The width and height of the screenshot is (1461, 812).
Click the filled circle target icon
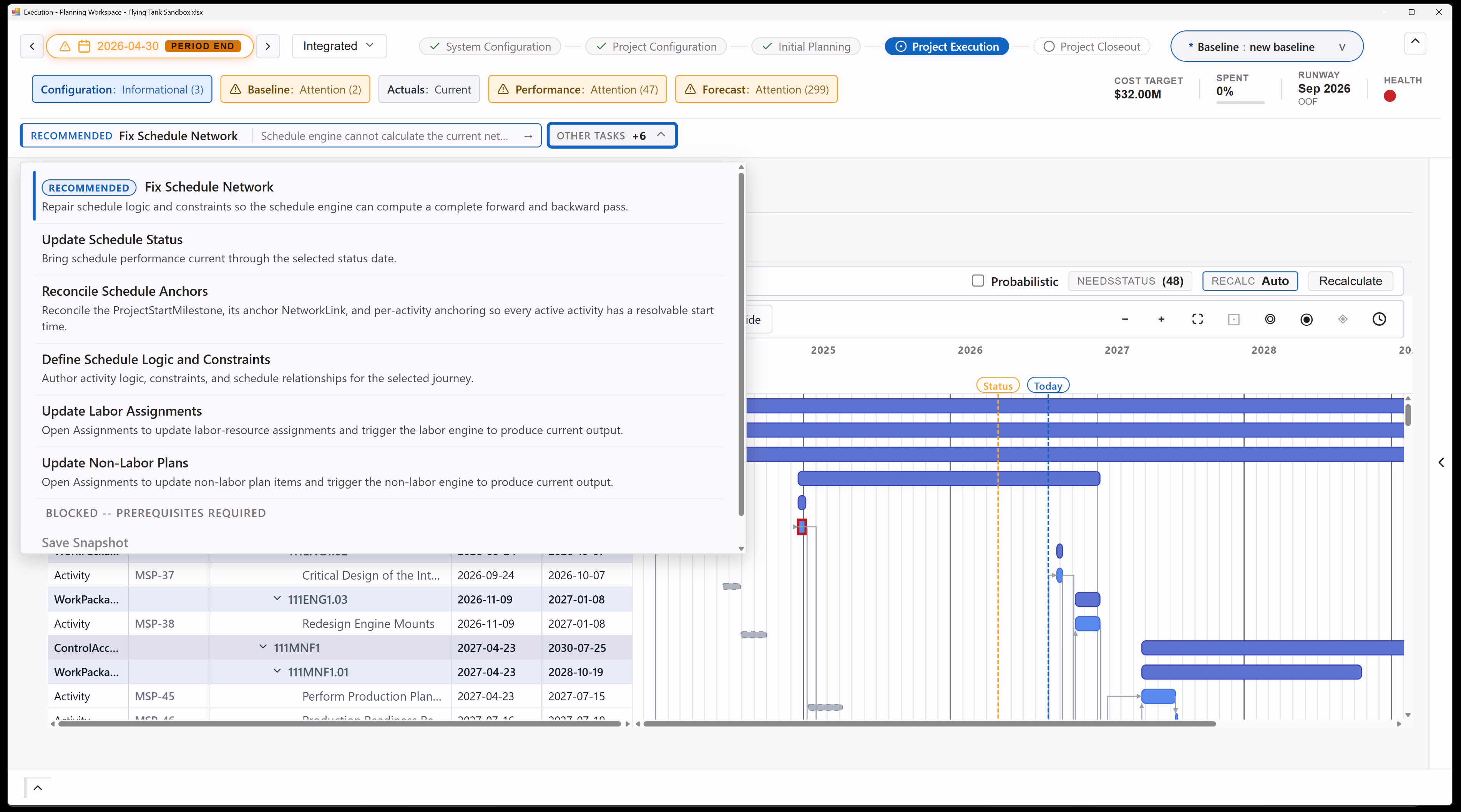tap(1306, 319)
